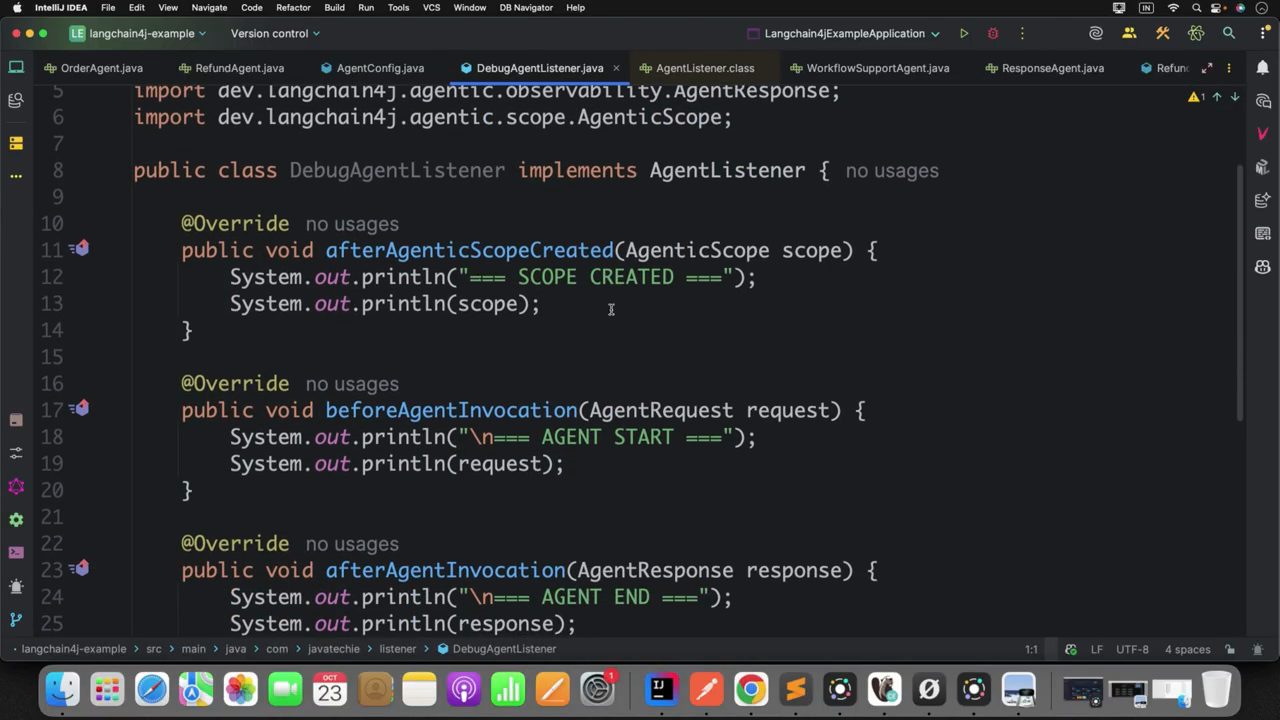Open the Version control dropdown
The height and width of the screenshot is (720, 1280).
(x=275, y=33)
